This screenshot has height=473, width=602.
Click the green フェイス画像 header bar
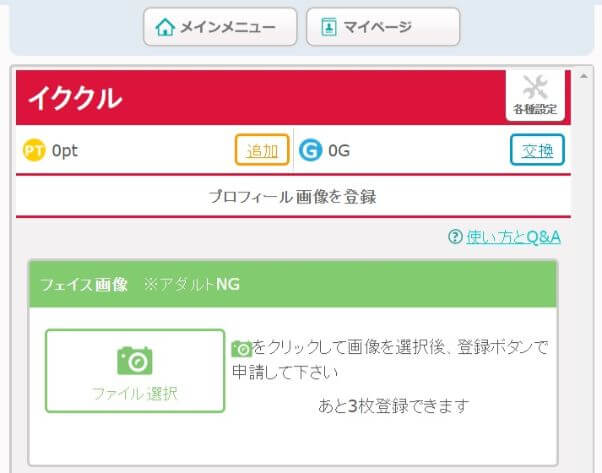[x=292, y=284]
